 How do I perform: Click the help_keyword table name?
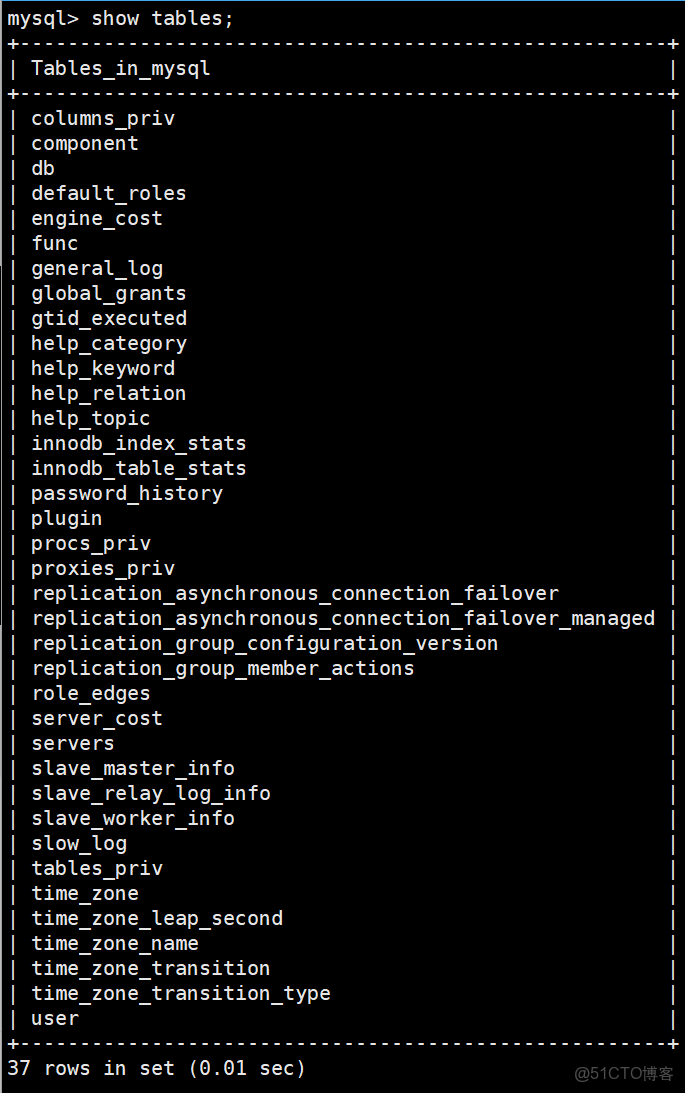102,368
